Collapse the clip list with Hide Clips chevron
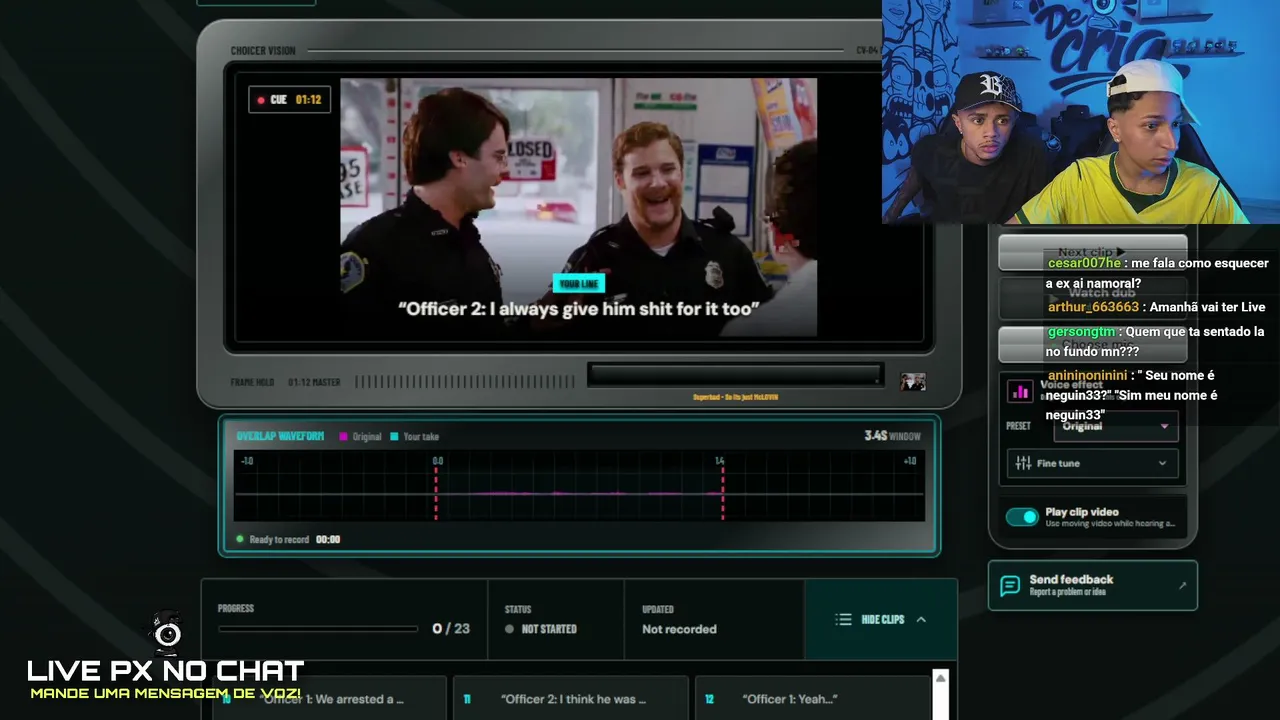The image size is (1280, 720). [x=921, y=619]
